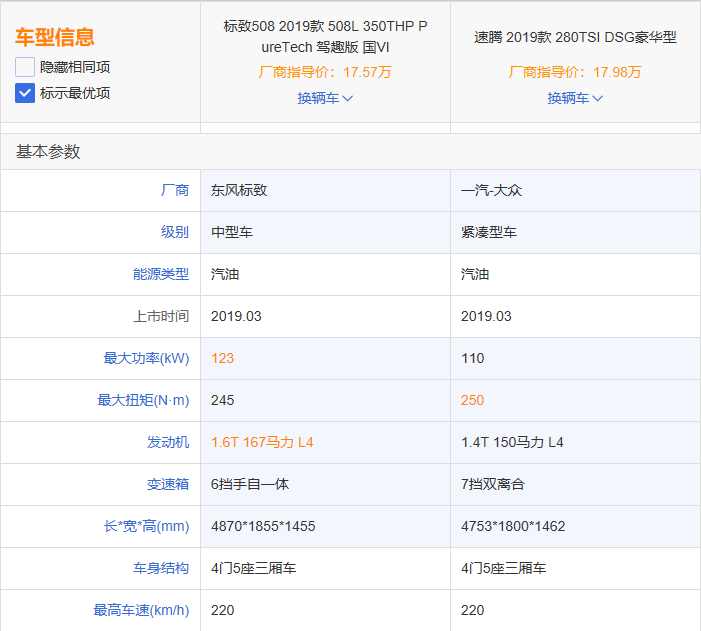
Task: Open 换辆车 dropdown for 速腾
Action: click(575, 98)
